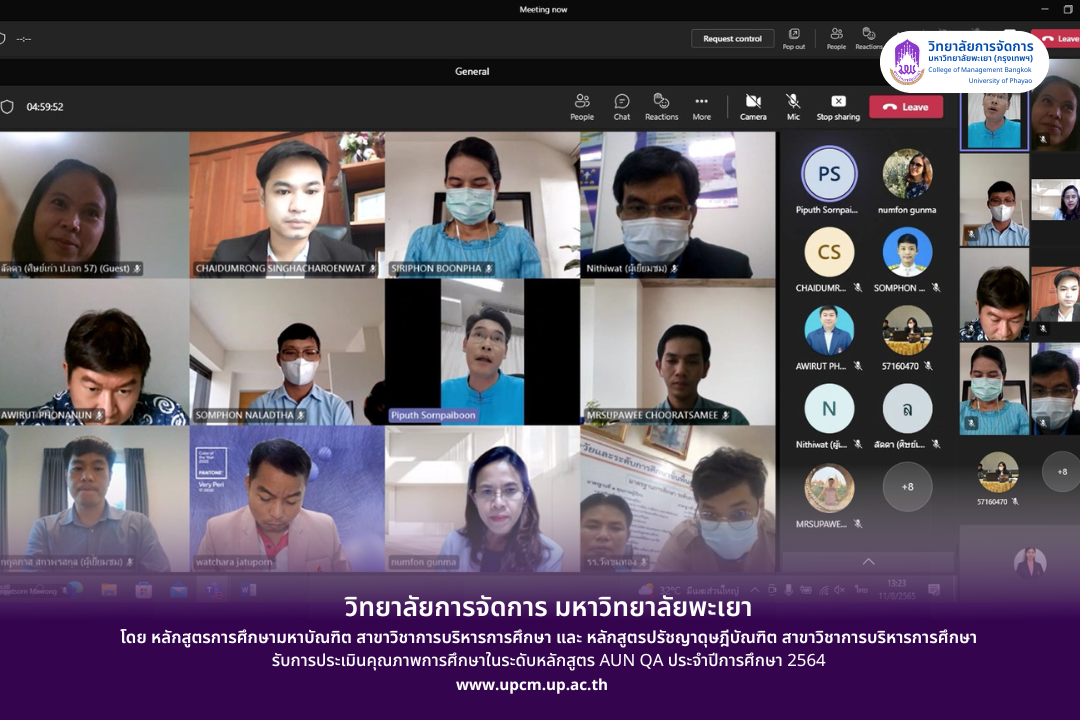Viewport: 1080px width, 720px height.
Task: Select the 04:59:52 meeting timer
Action: point(45,107)
